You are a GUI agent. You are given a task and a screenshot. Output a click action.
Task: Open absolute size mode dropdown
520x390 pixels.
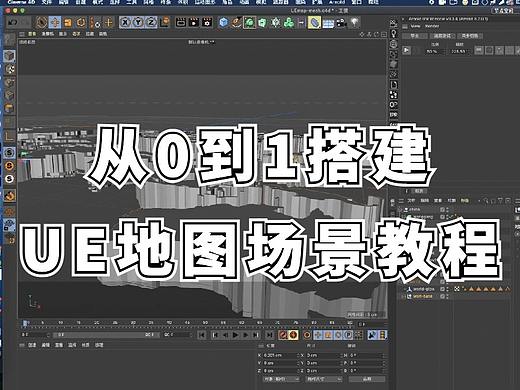tap(324, 379)
